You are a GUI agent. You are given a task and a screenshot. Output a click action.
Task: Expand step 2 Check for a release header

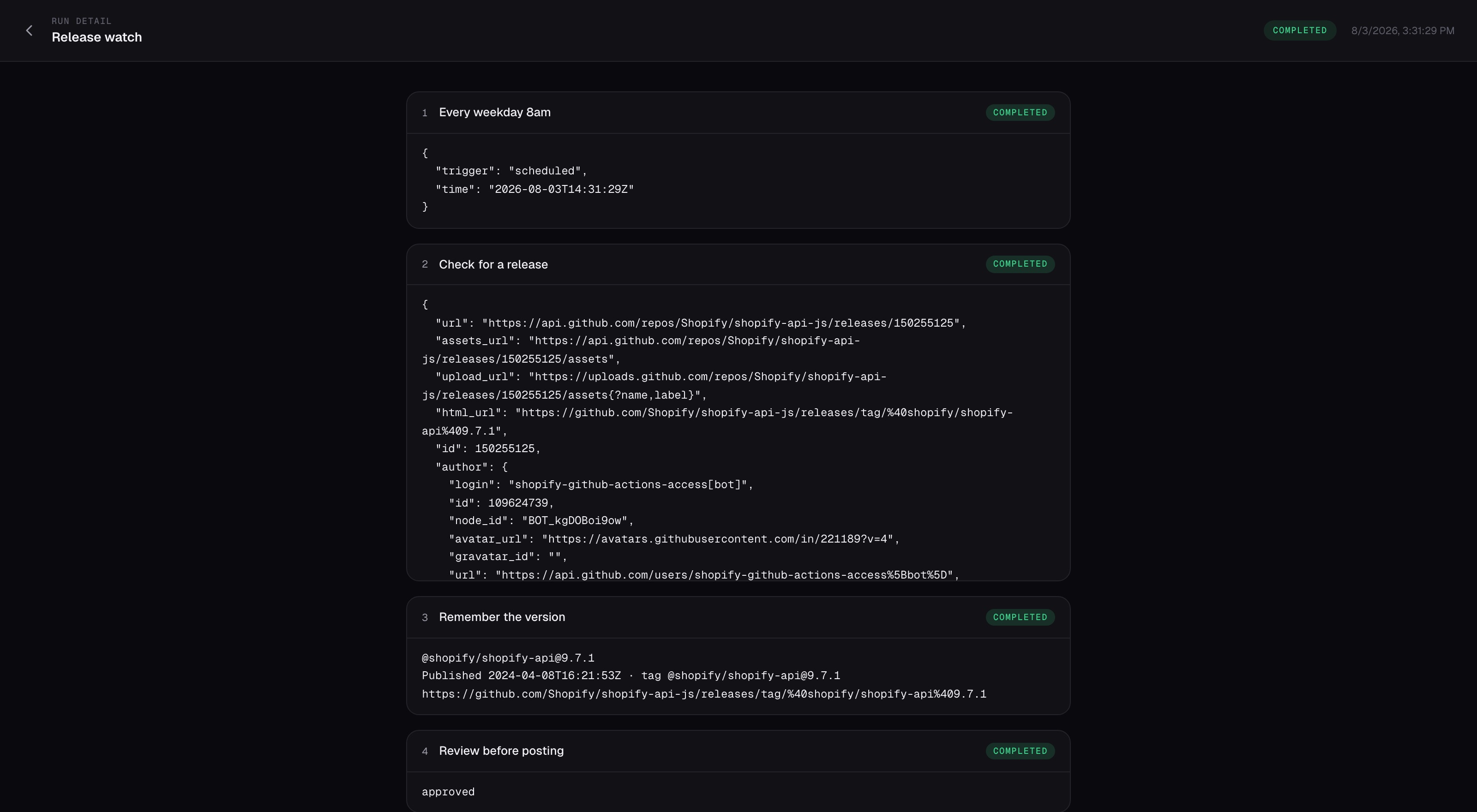click(738, 264)
